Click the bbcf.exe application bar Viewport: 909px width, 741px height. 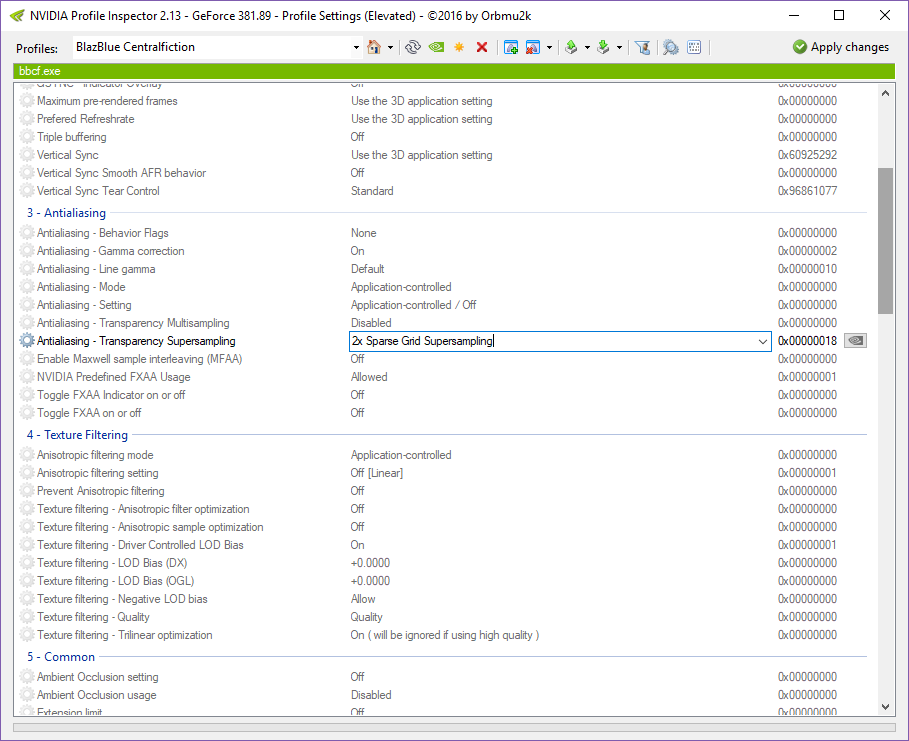click(454, 71)
